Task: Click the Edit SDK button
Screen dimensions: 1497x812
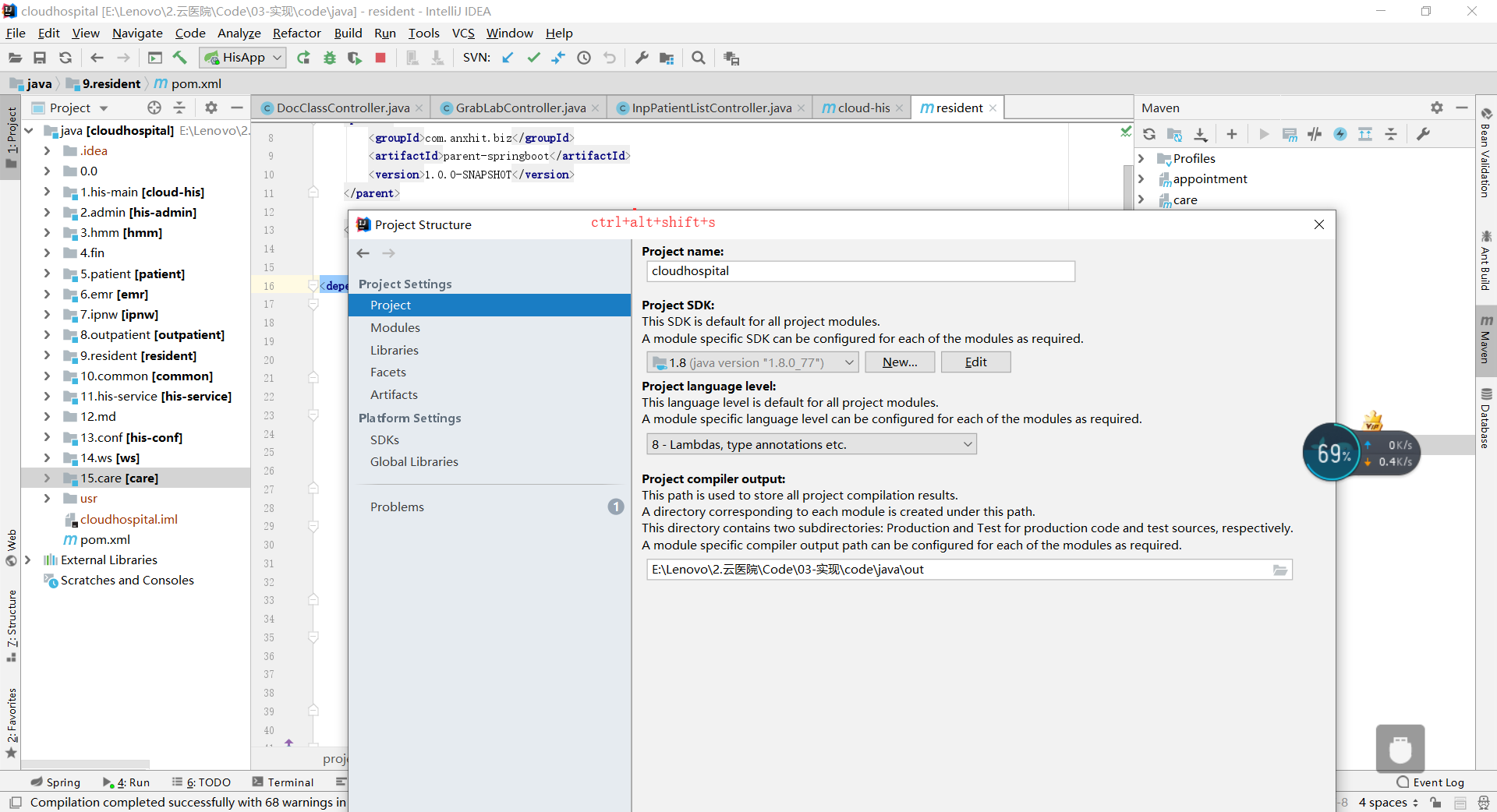Action: pyautogui.click(x=976, y=362)
